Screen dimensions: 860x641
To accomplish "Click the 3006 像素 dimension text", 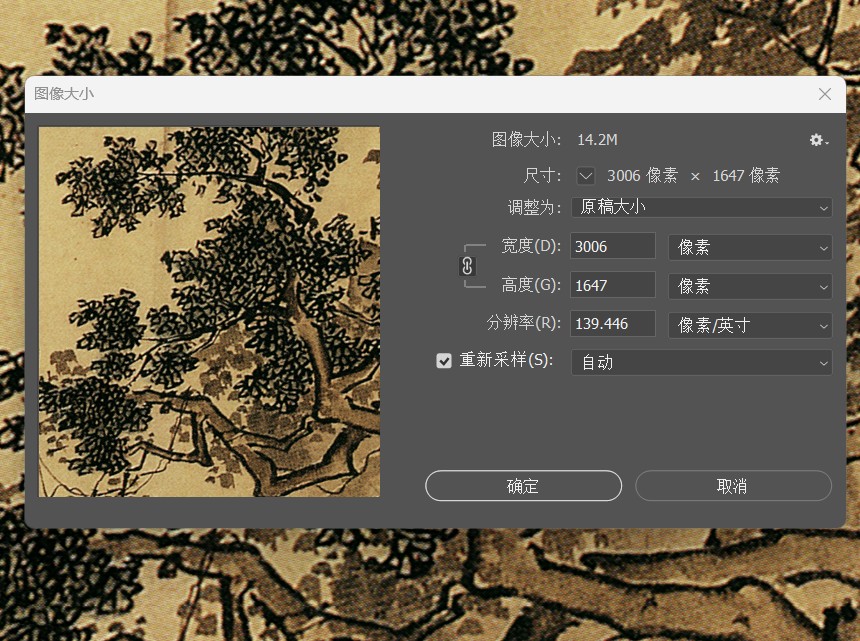I will [x=642, y=175].
